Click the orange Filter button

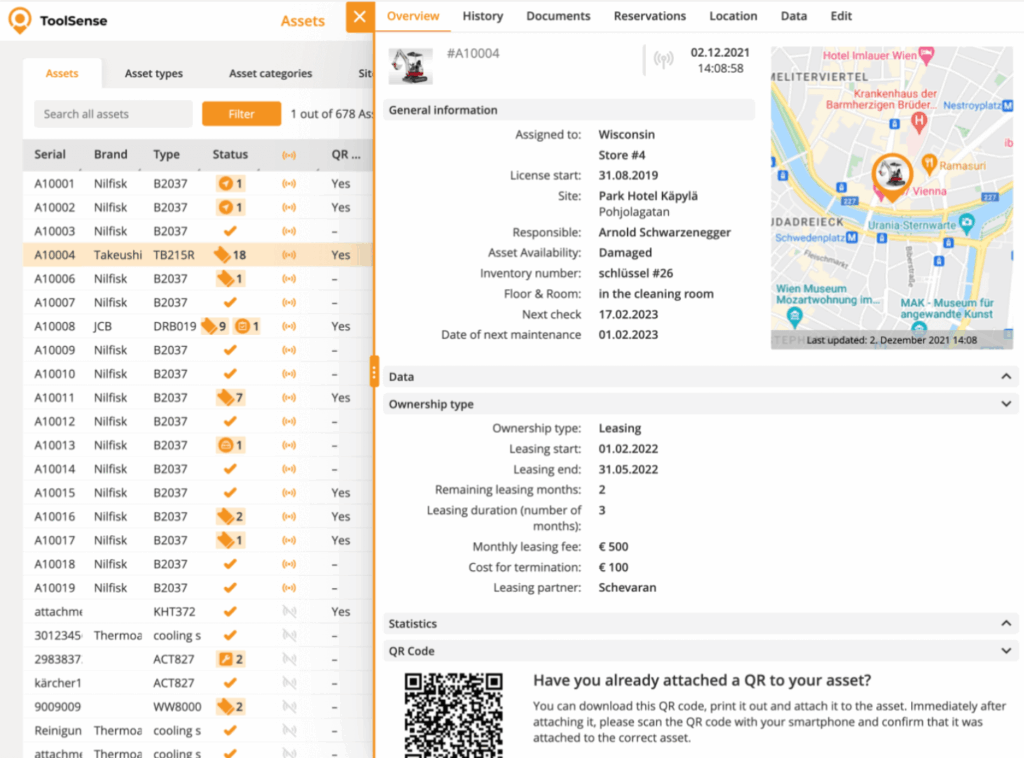241,114
